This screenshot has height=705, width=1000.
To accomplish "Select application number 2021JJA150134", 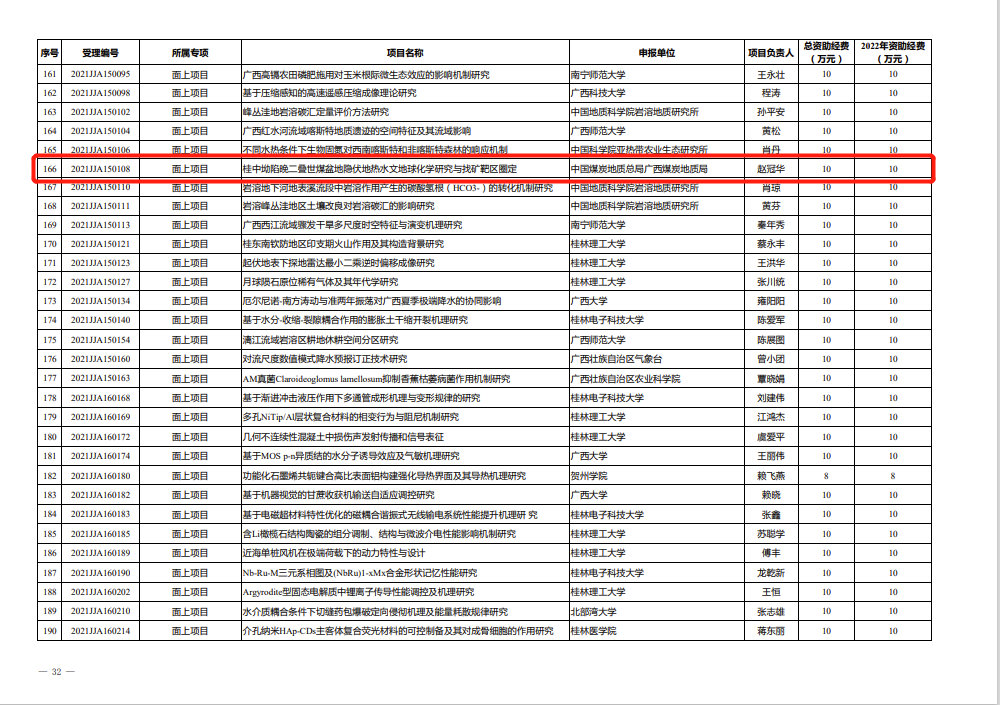I will point(100,301).
